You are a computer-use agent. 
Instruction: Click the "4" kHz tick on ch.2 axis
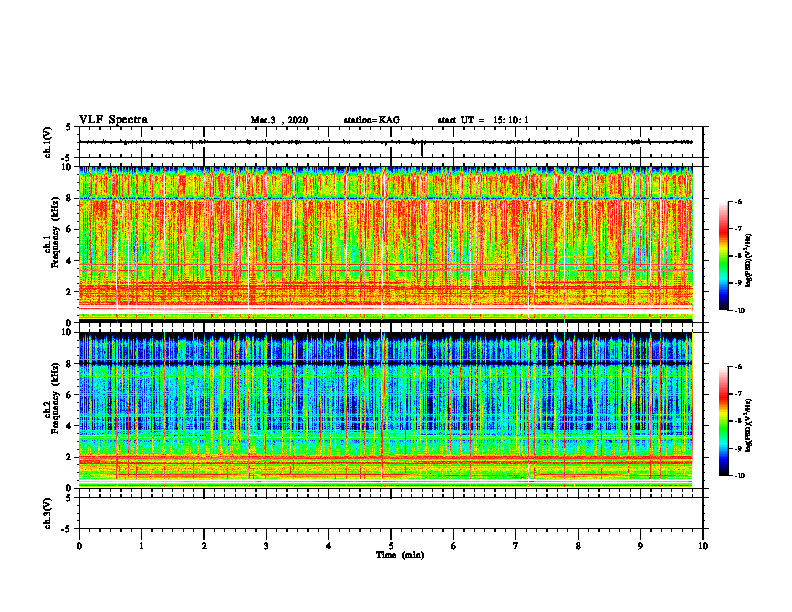[70, 426]
